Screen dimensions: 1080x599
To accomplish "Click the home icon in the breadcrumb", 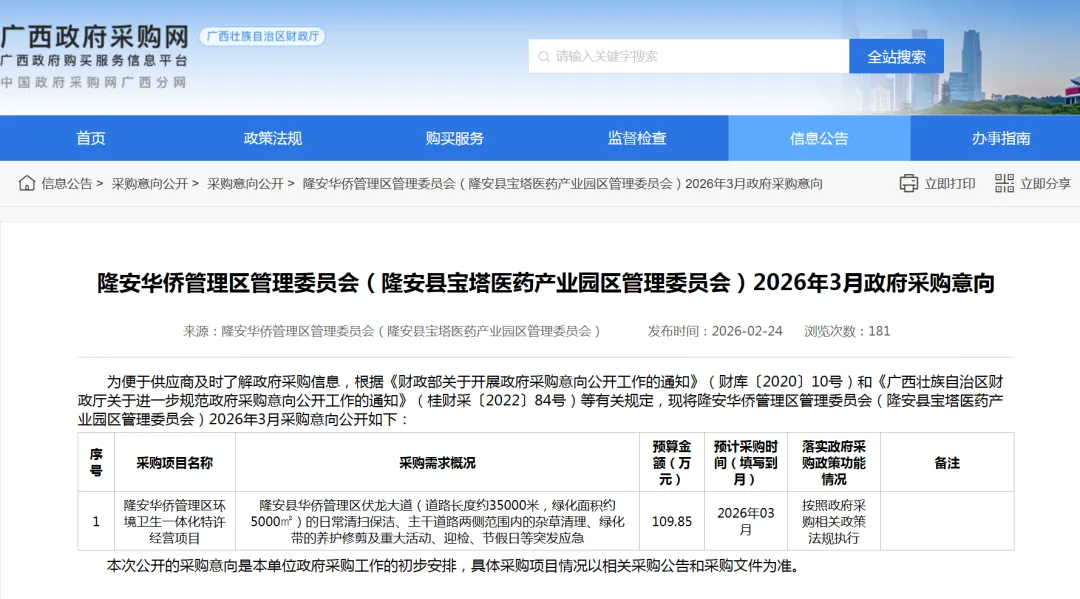I will [27, 183].
